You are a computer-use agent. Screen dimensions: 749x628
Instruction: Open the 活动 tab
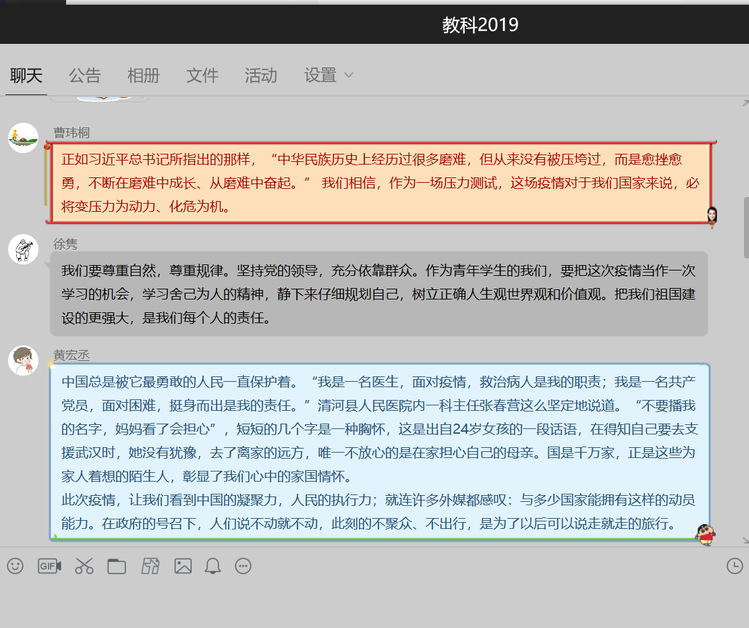[x=261, y=75]
